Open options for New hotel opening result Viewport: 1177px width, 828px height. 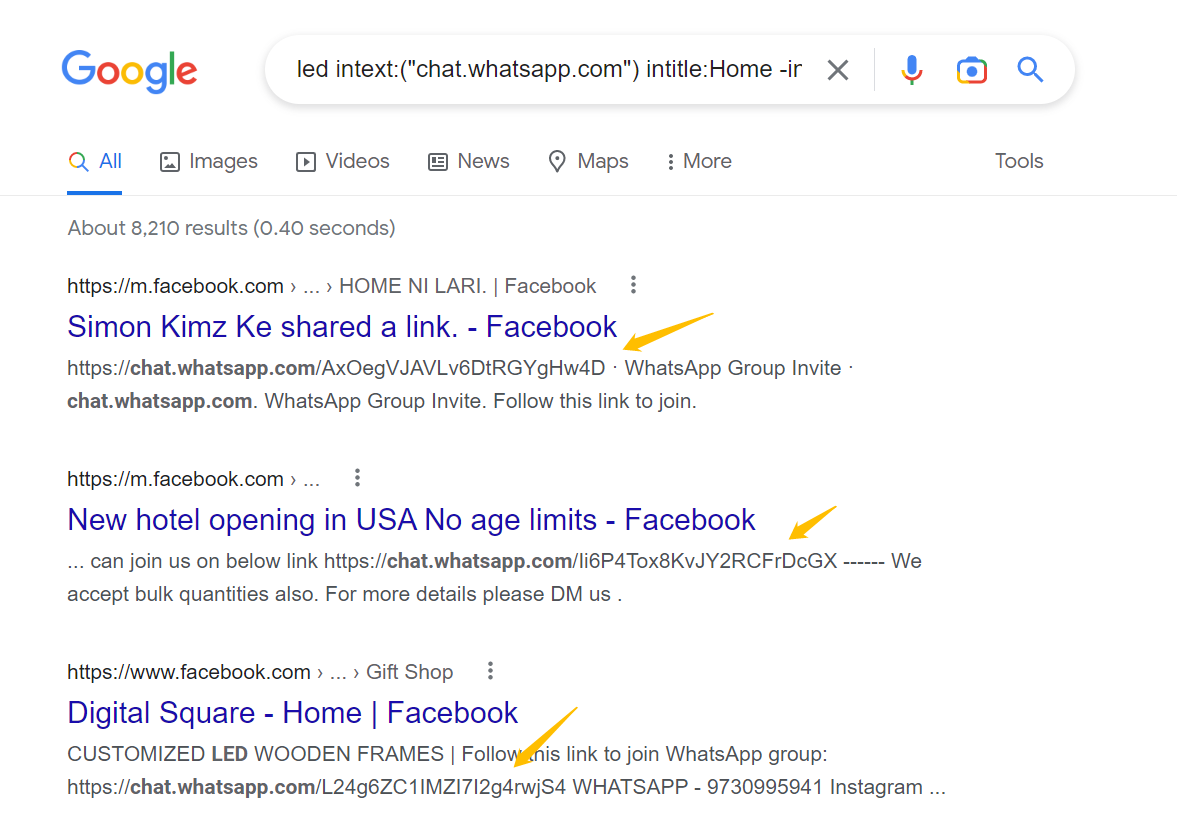(x=357, y=477)
